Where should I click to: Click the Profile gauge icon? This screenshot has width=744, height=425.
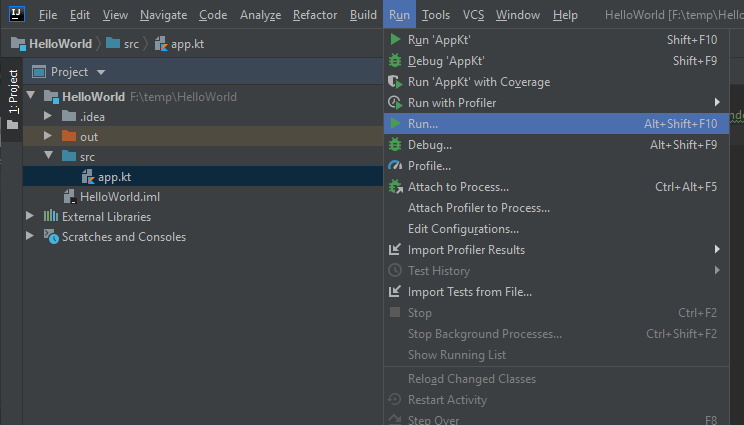click(395, 166)
